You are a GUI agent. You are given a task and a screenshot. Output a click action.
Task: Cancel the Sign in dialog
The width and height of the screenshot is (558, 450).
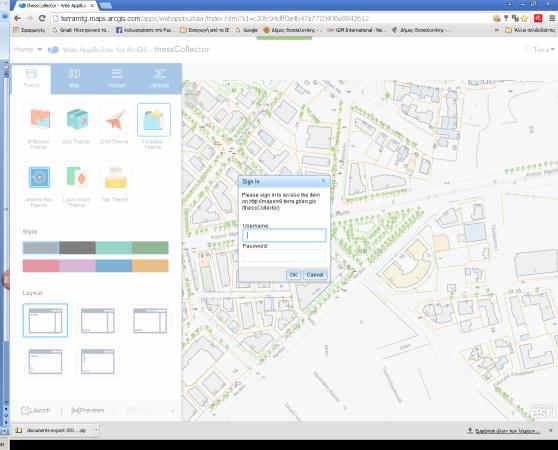[315, 275]
